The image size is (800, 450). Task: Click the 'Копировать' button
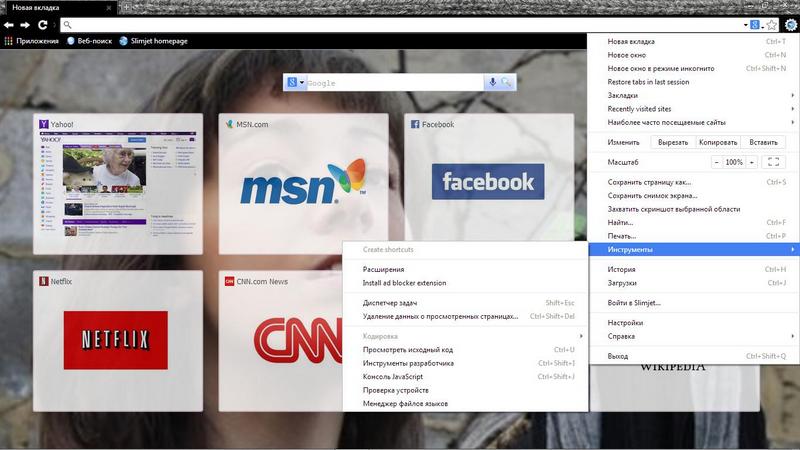pos(718,142)
